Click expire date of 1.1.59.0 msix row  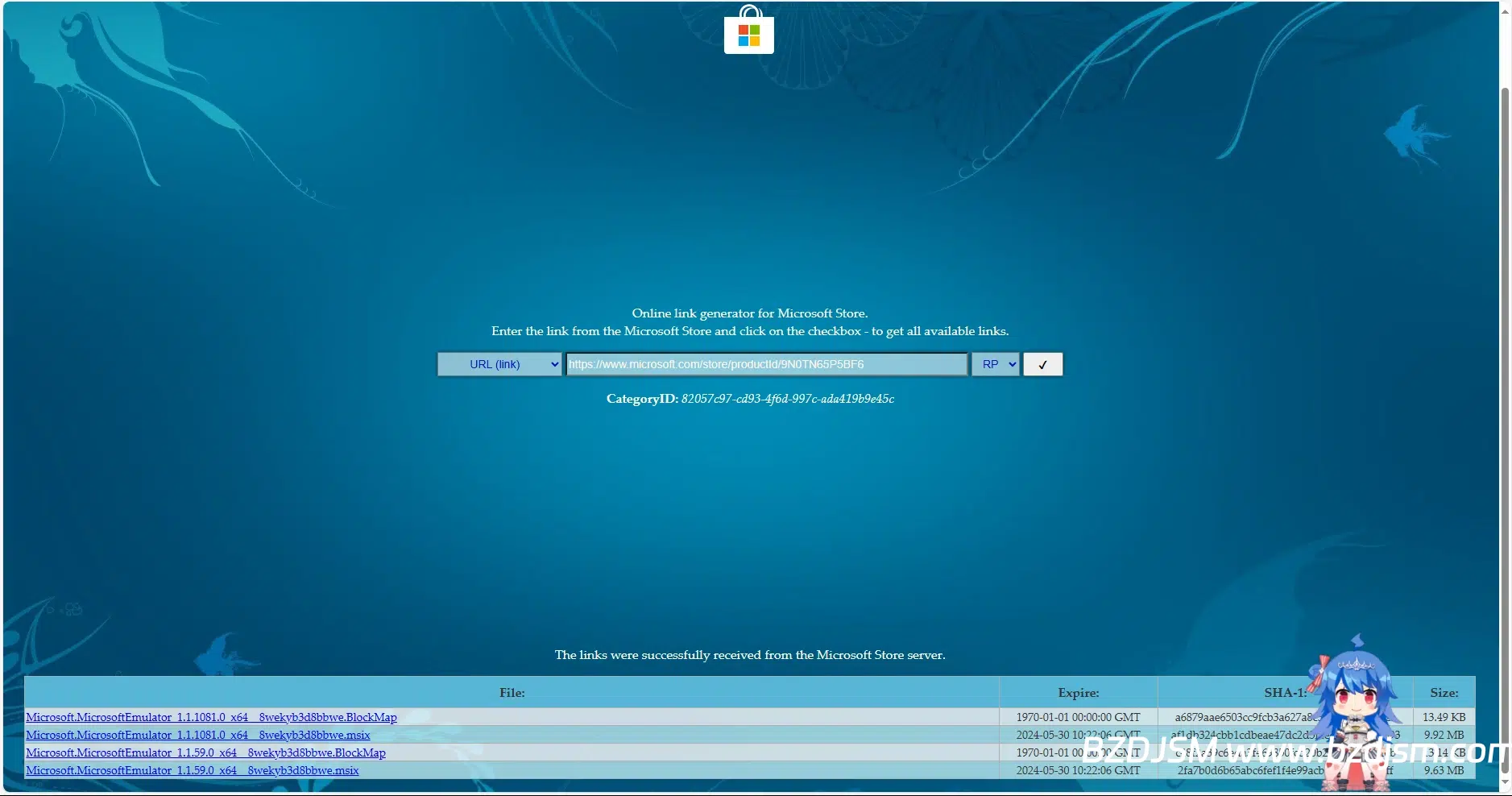click(1079, 770)
